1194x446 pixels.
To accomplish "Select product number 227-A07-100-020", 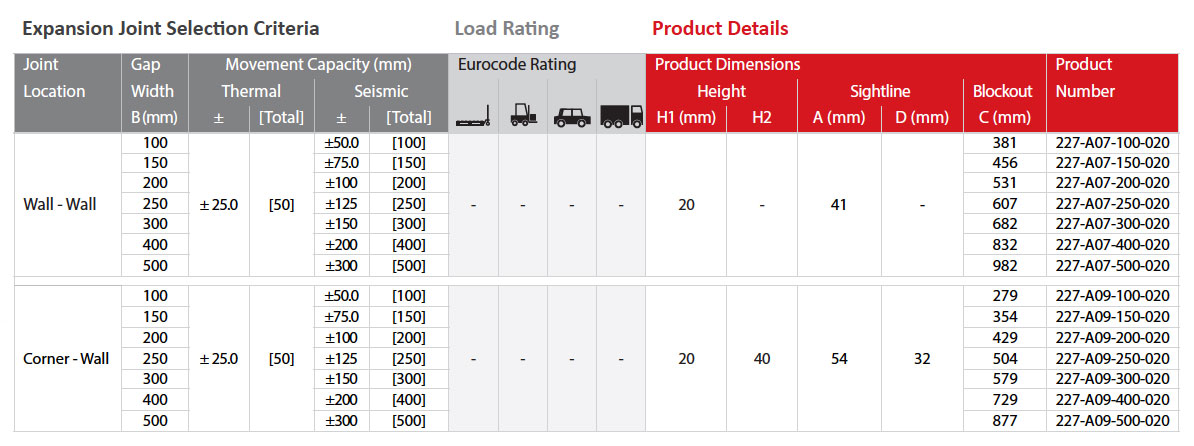I will 1113,143.
